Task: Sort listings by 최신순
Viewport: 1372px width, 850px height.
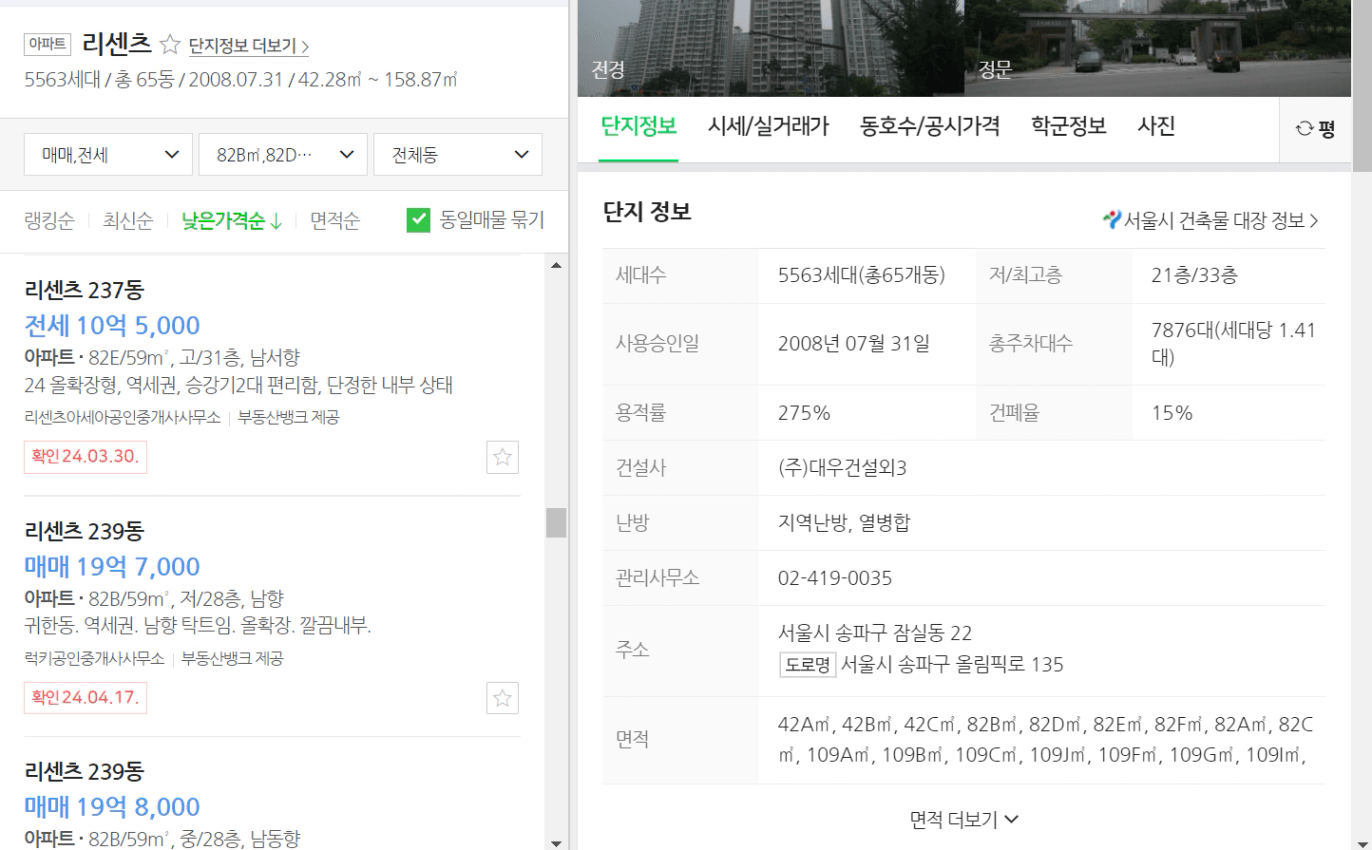Action: click(x=128, y=221)
